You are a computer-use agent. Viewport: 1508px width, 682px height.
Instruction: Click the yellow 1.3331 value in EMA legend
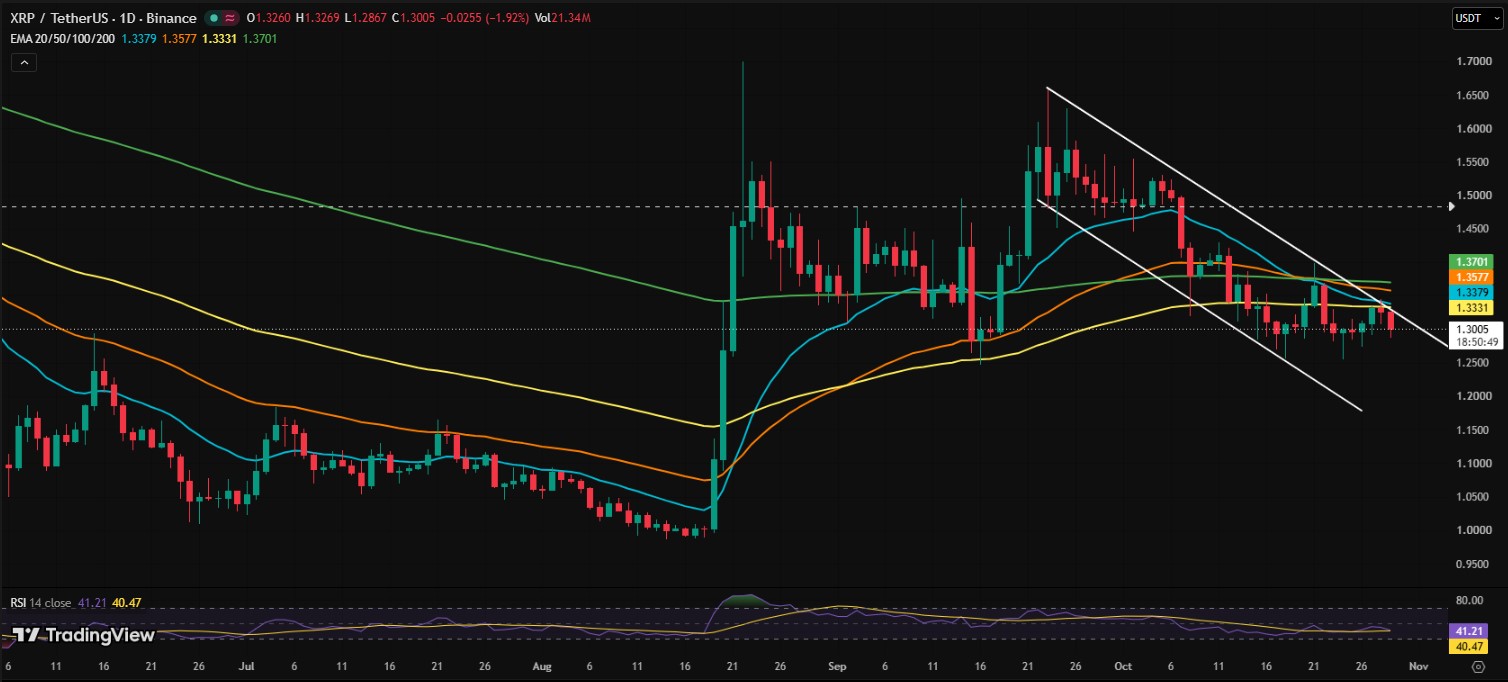220,39
